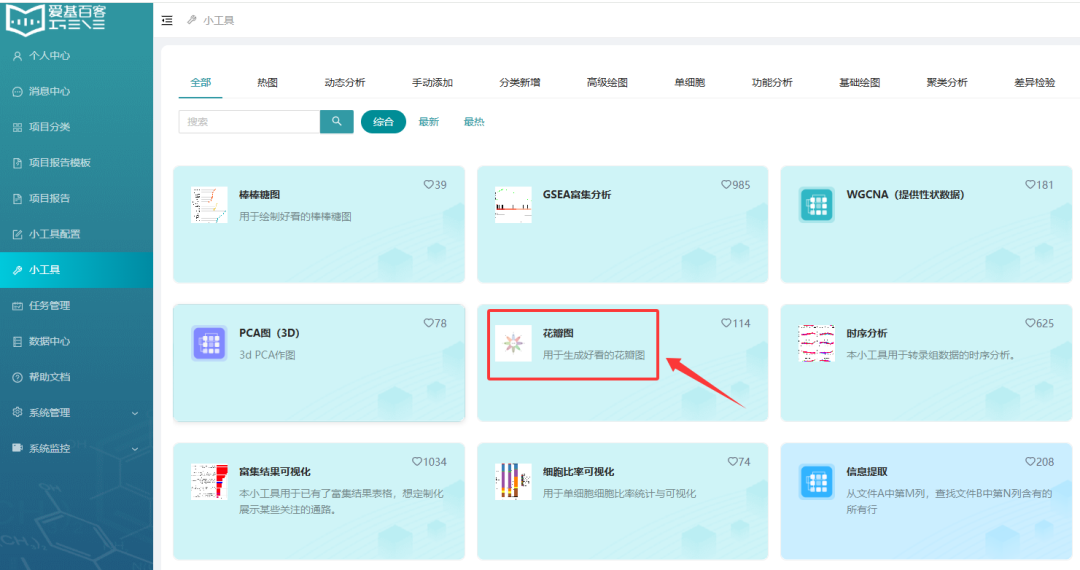Screen dimensions: 1080x570
Task: Sort tools by 最新
Action: tap(428, 122)
